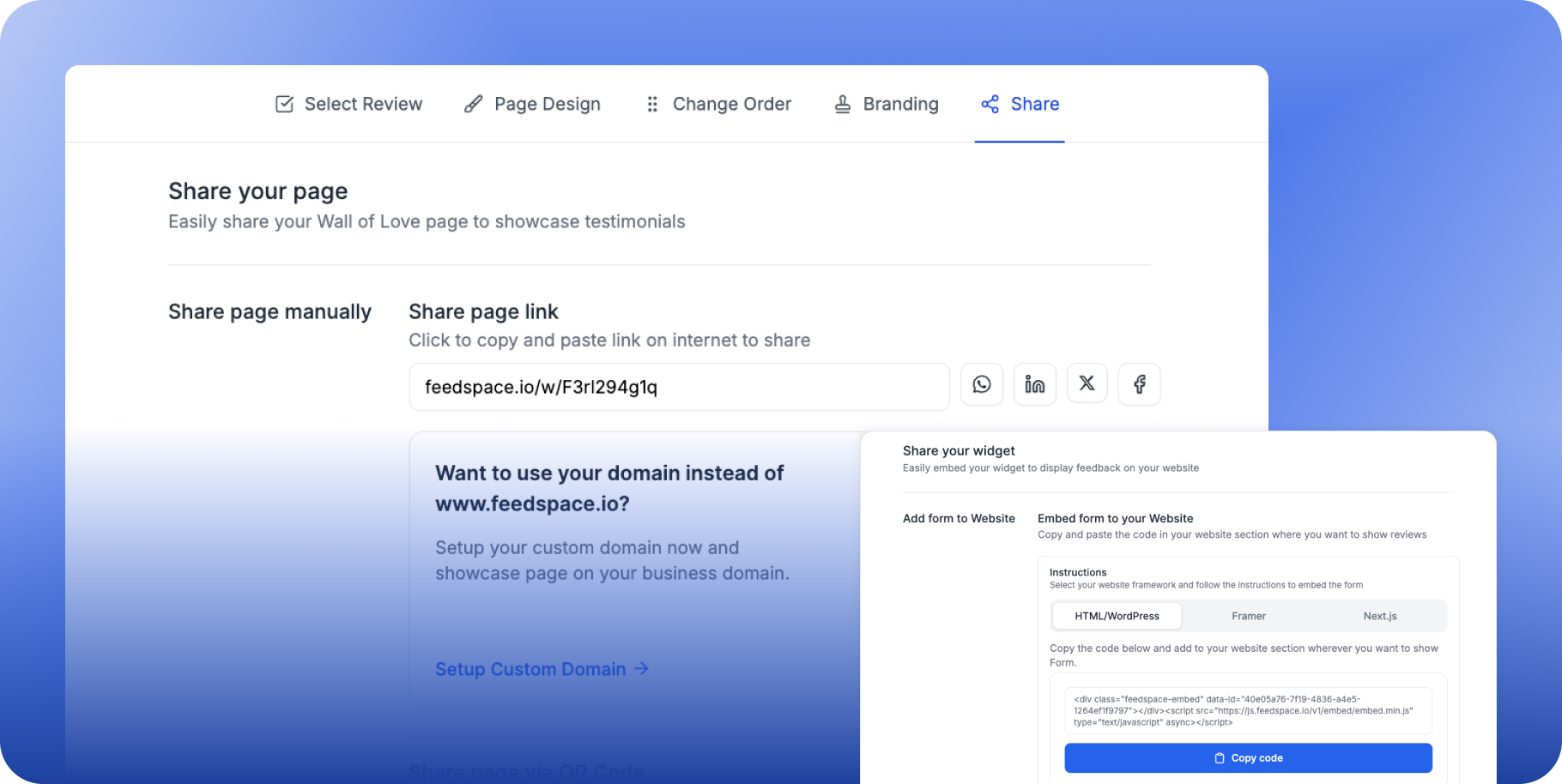The height and width of the screenshot is (784, 1562).
Task: Select the Share tab
Action: click(1020, 104)
